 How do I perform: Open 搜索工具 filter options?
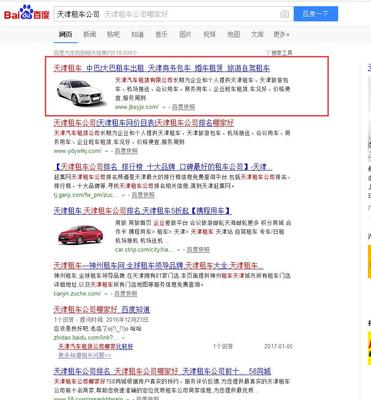pos(279,52)
